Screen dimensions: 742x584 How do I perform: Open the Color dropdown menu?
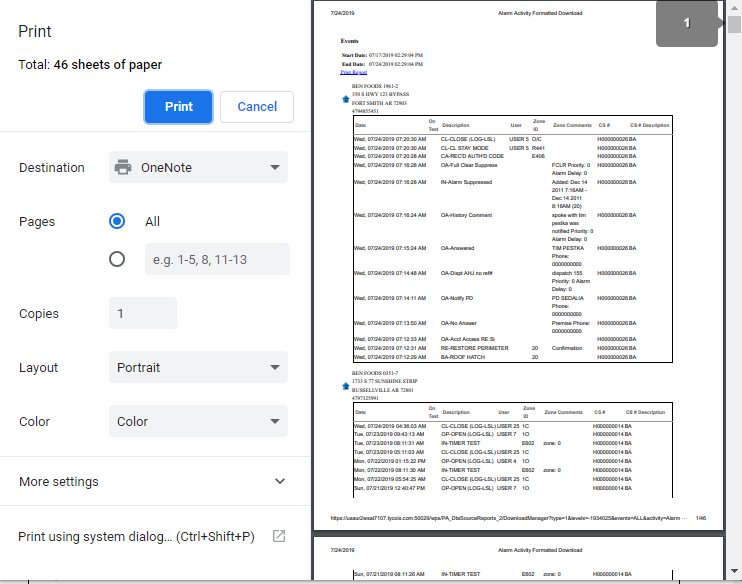(x=198, y=422)
